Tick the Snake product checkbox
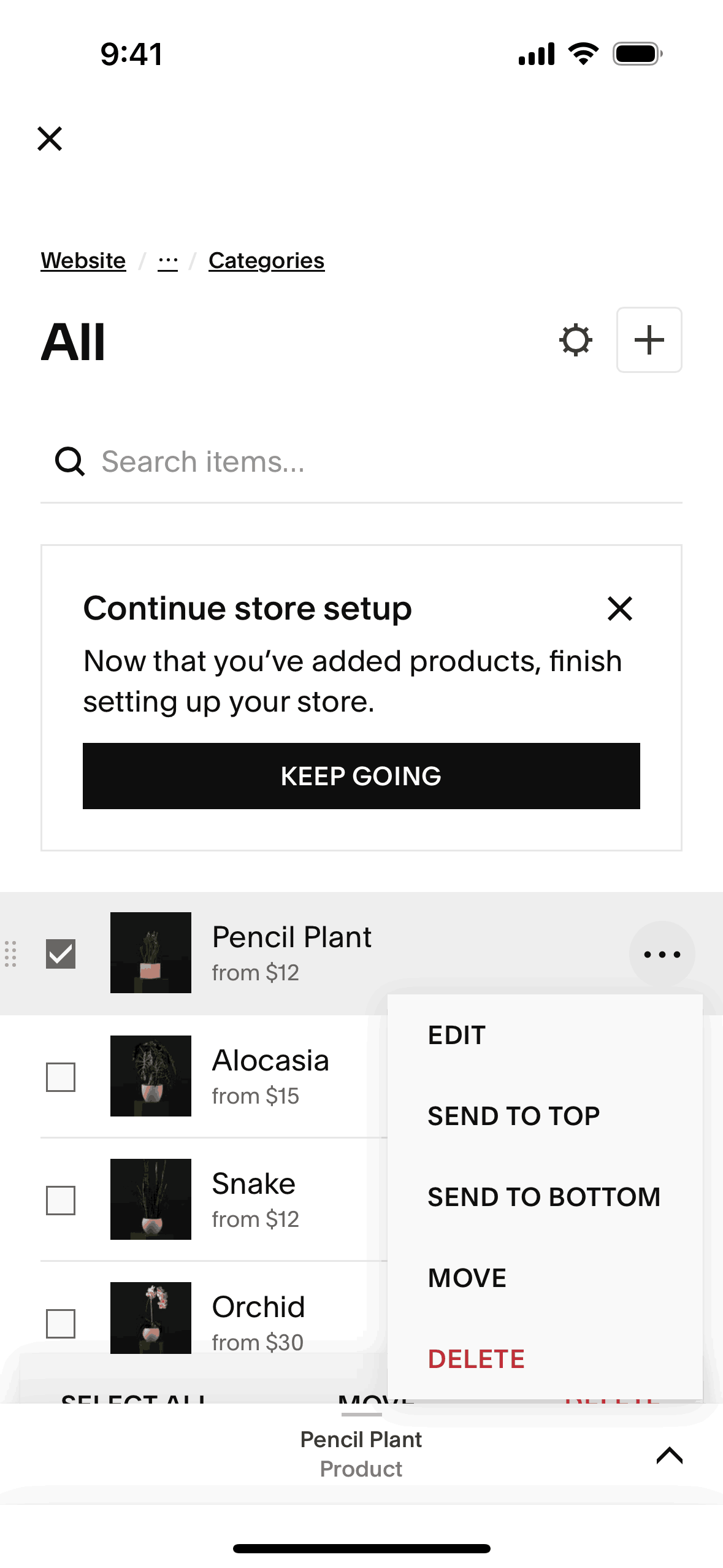The width and height of the screenshot is (723, 1568). pos(61,1201)
